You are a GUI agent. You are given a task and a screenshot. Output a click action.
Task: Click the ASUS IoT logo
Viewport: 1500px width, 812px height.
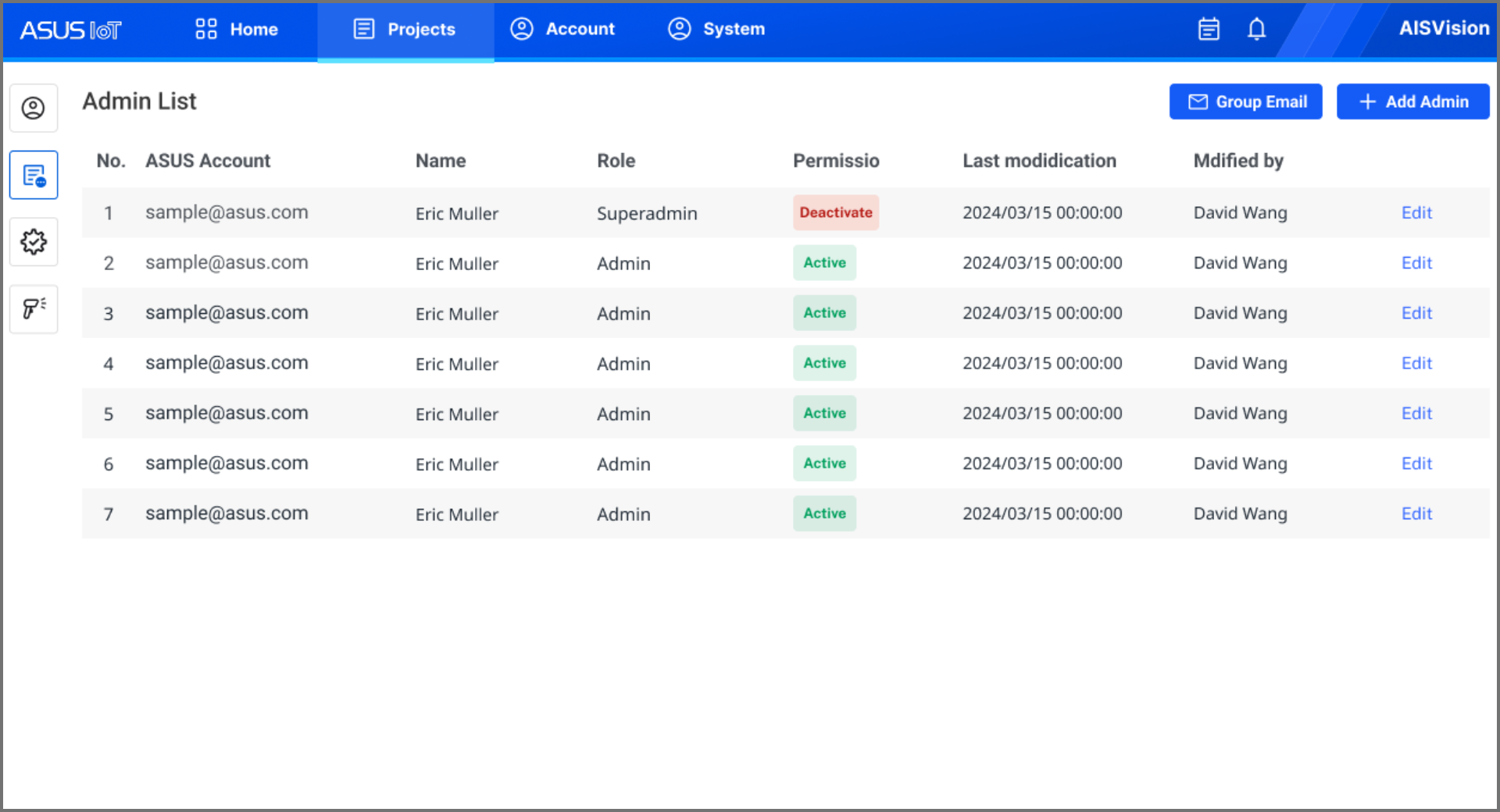pyautogui.click(x=70, y=30)
